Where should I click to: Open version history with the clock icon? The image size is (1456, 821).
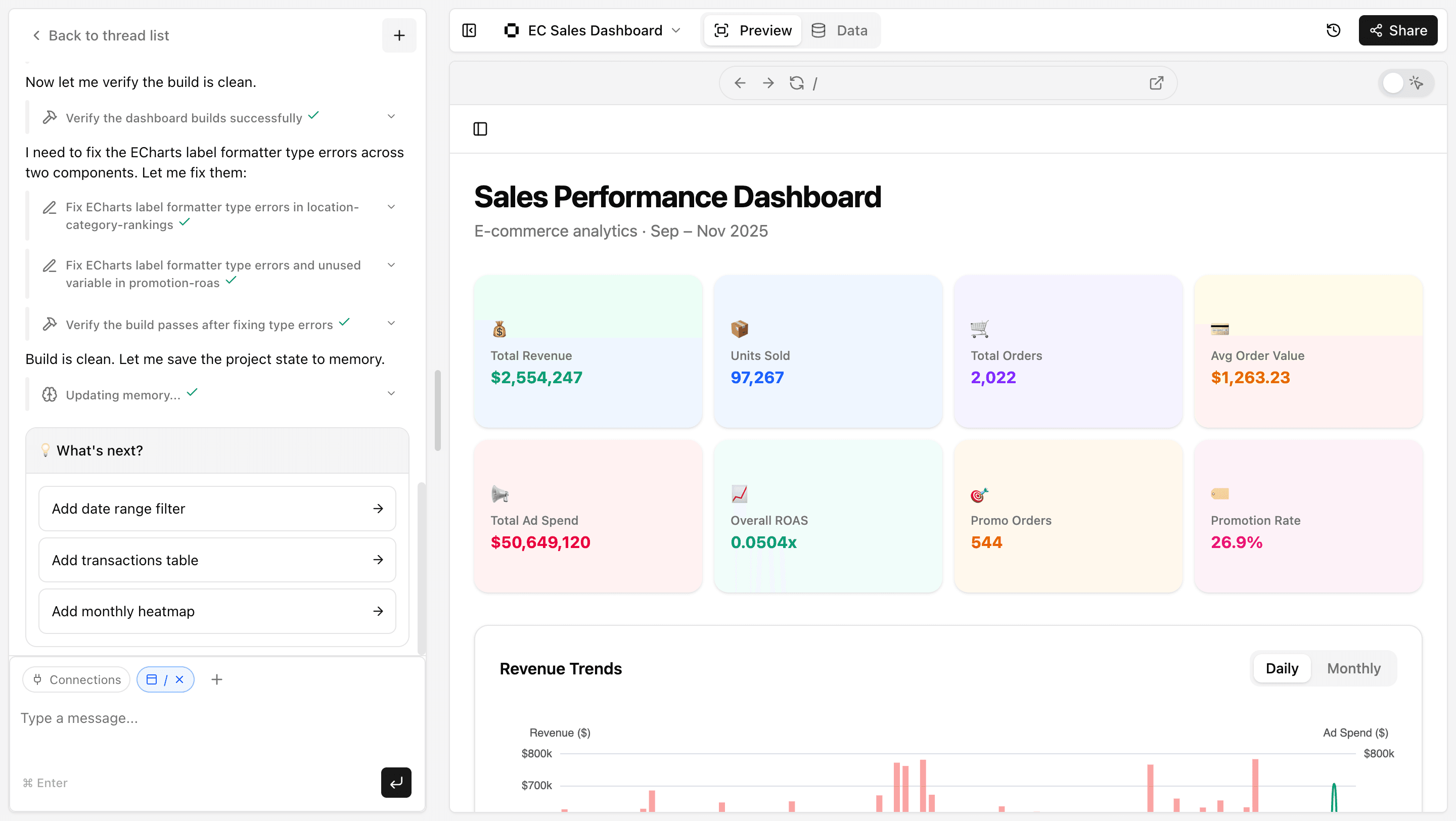[1334, 30]
